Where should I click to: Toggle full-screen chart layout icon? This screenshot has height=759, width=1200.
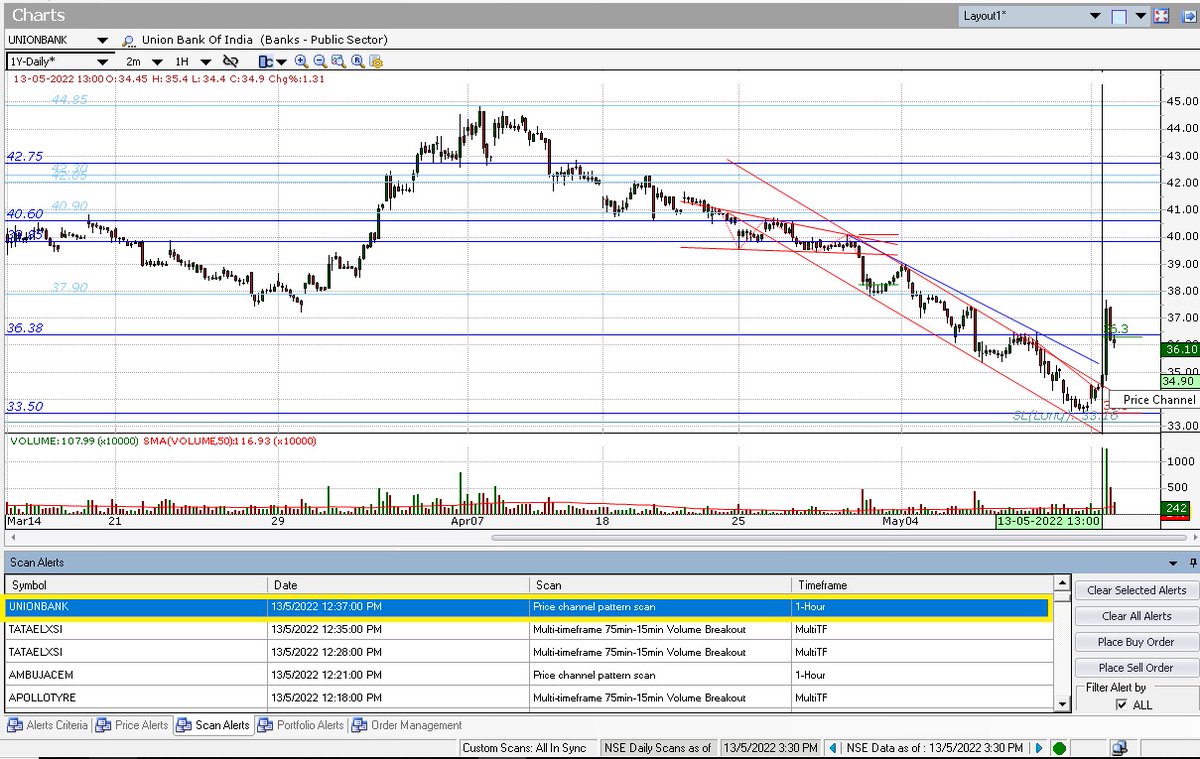click(x=1162, y=16)
